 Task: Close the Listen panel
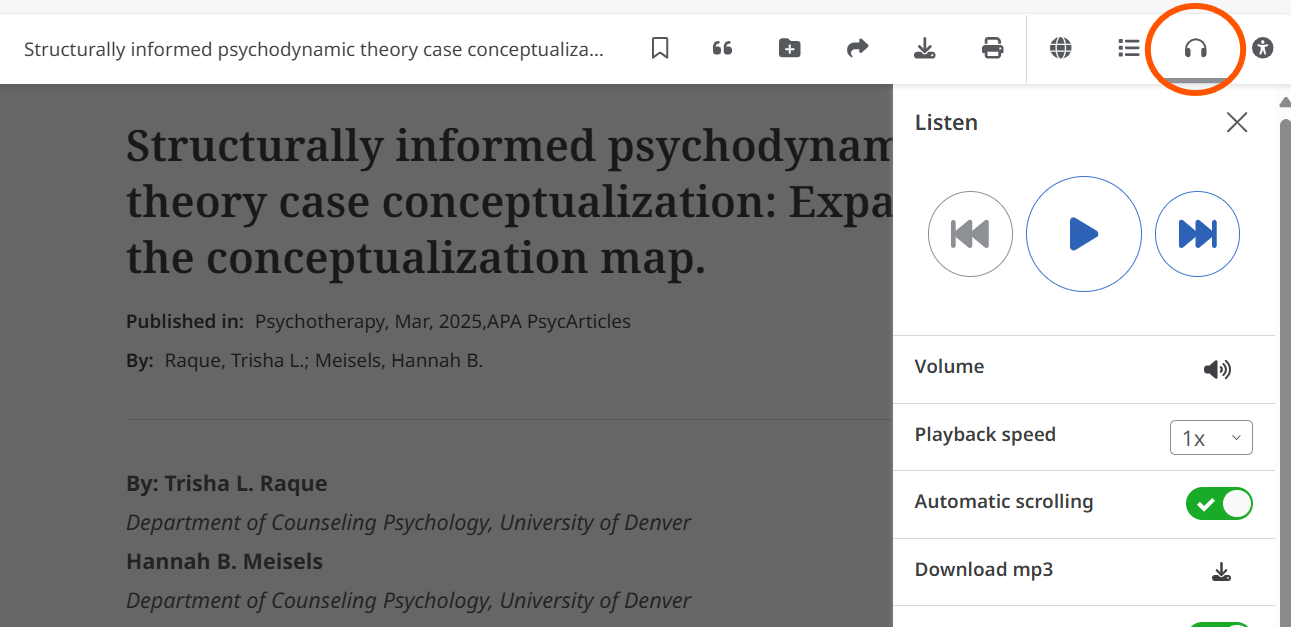[1236, 122]
